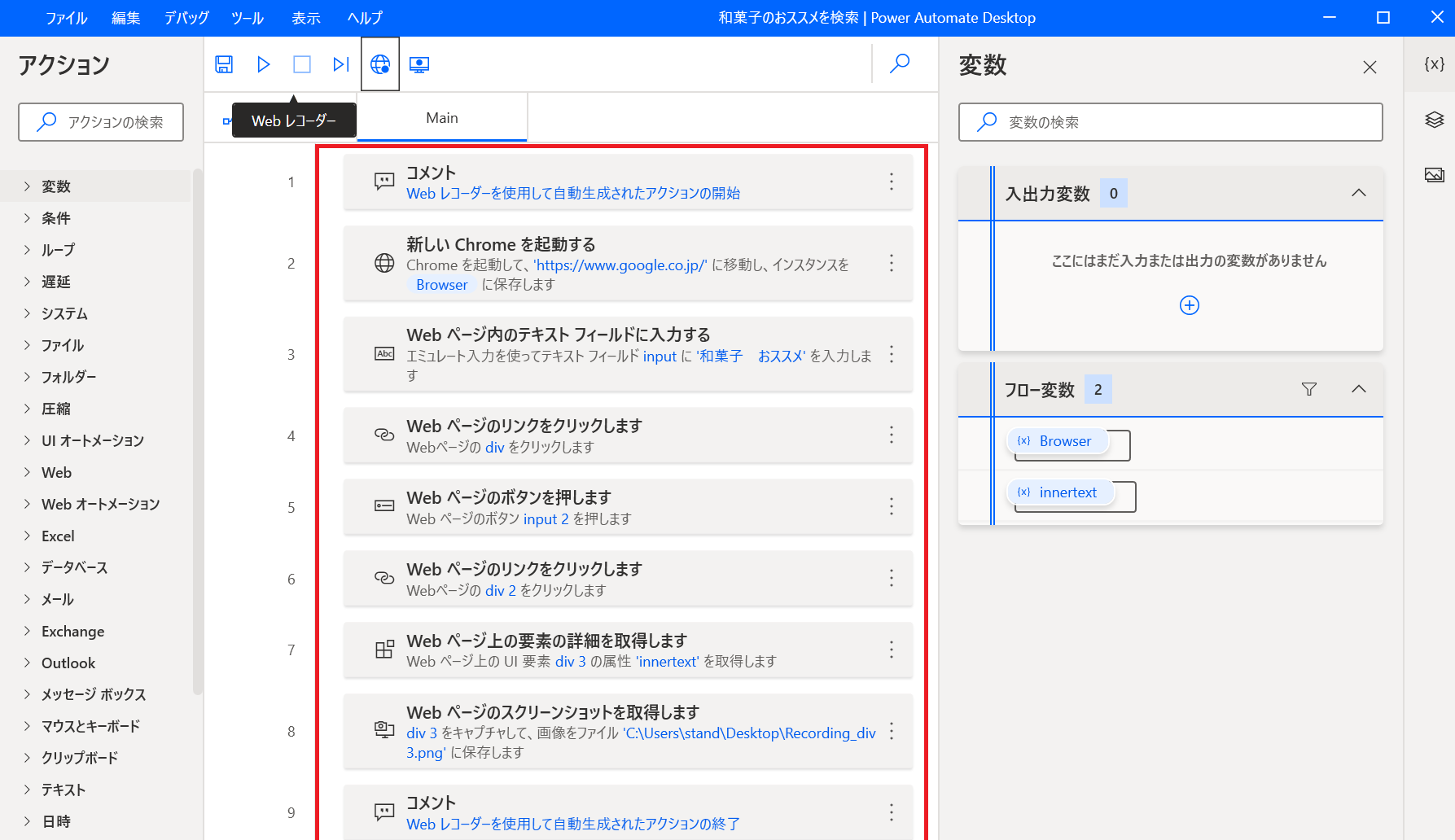
Task: Open more options for step 5 button press
Action: click(x=892, y=506)
